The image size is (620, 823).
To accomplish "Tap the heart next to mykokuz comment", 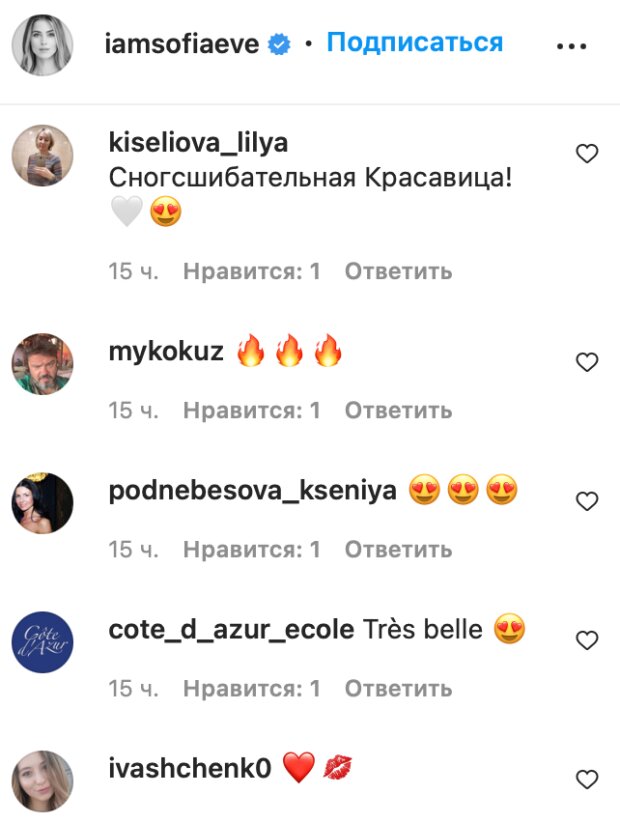I will coord(587,362).
